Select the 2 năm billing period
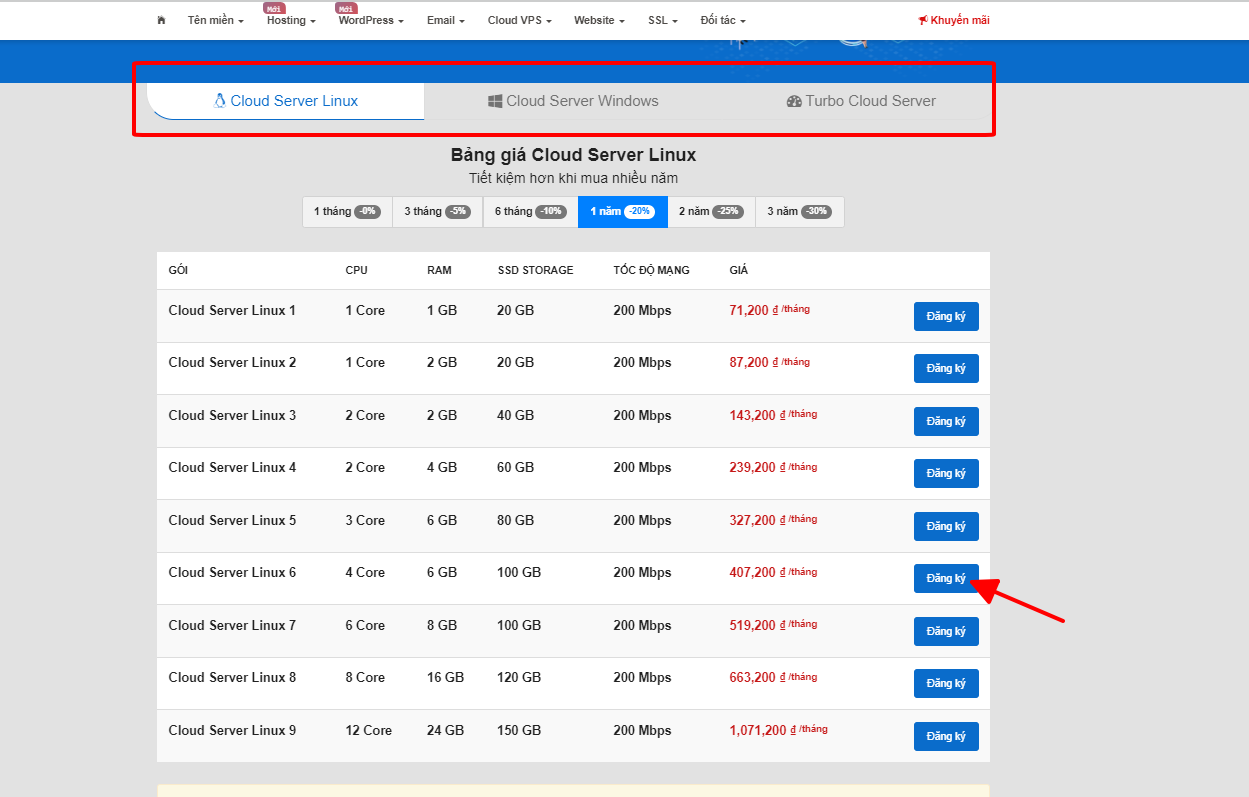The image size is (1249, 797). (x=710, y=212)
